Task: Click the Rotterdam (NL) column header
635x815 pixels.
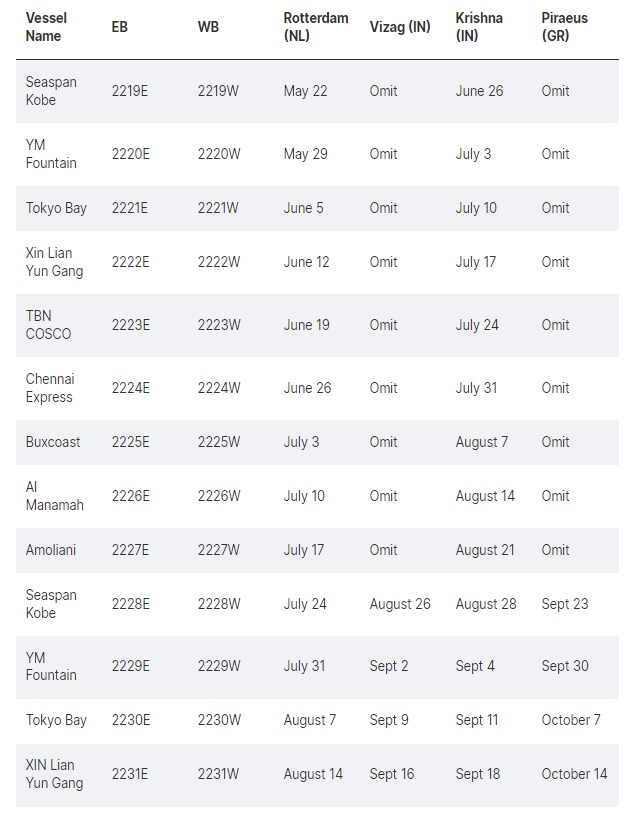Action: pos(316,27)
